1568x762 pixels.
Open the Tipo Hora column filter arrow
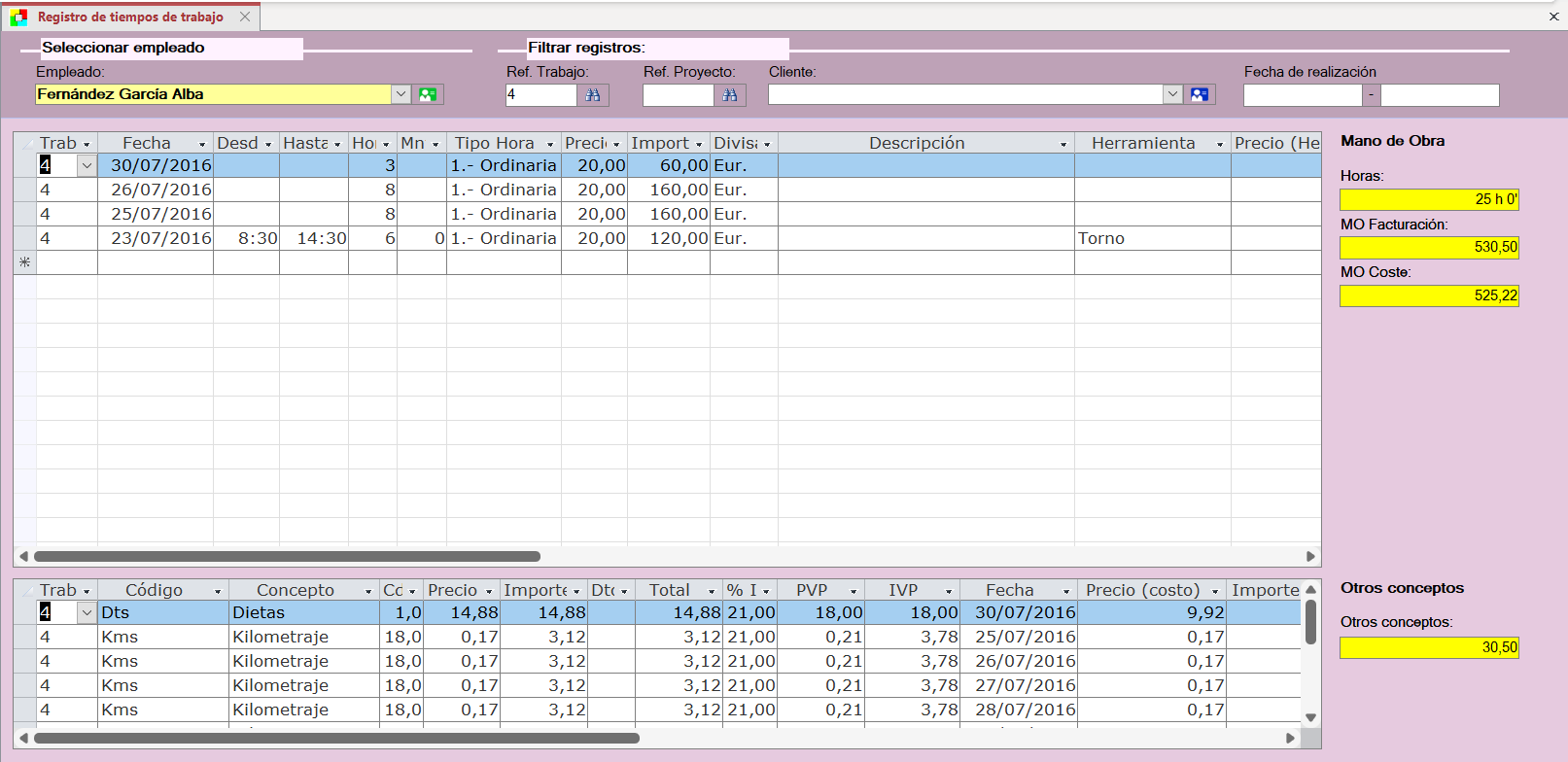[x=550, y=144]
